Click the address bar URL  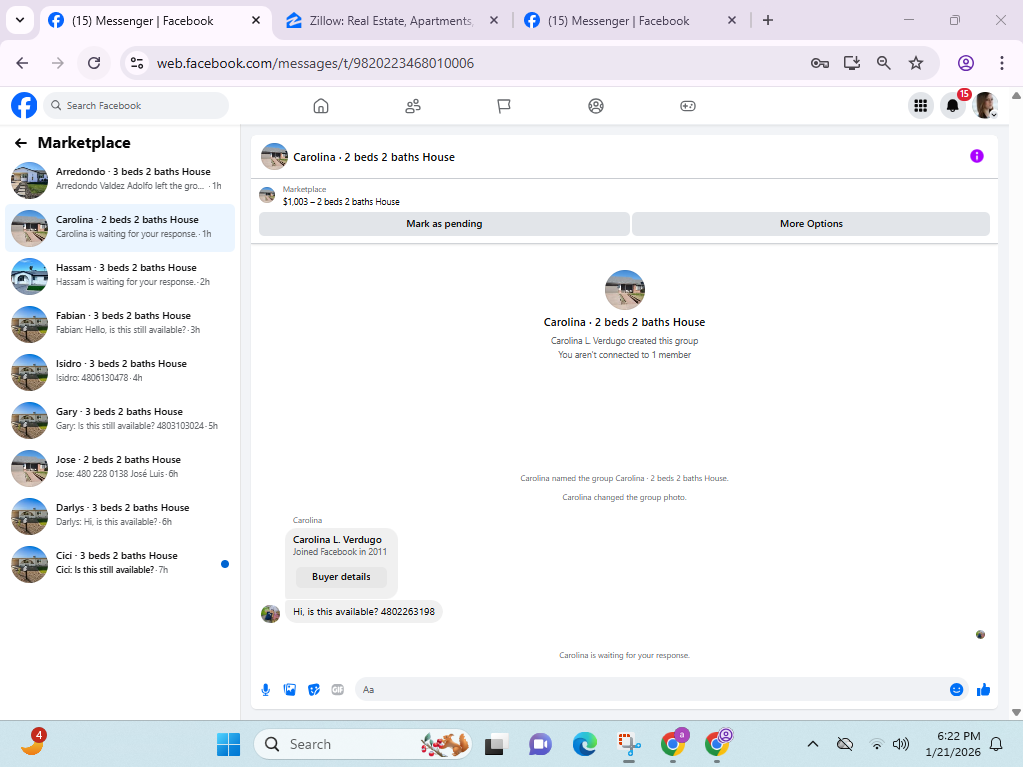click(315, 63)
